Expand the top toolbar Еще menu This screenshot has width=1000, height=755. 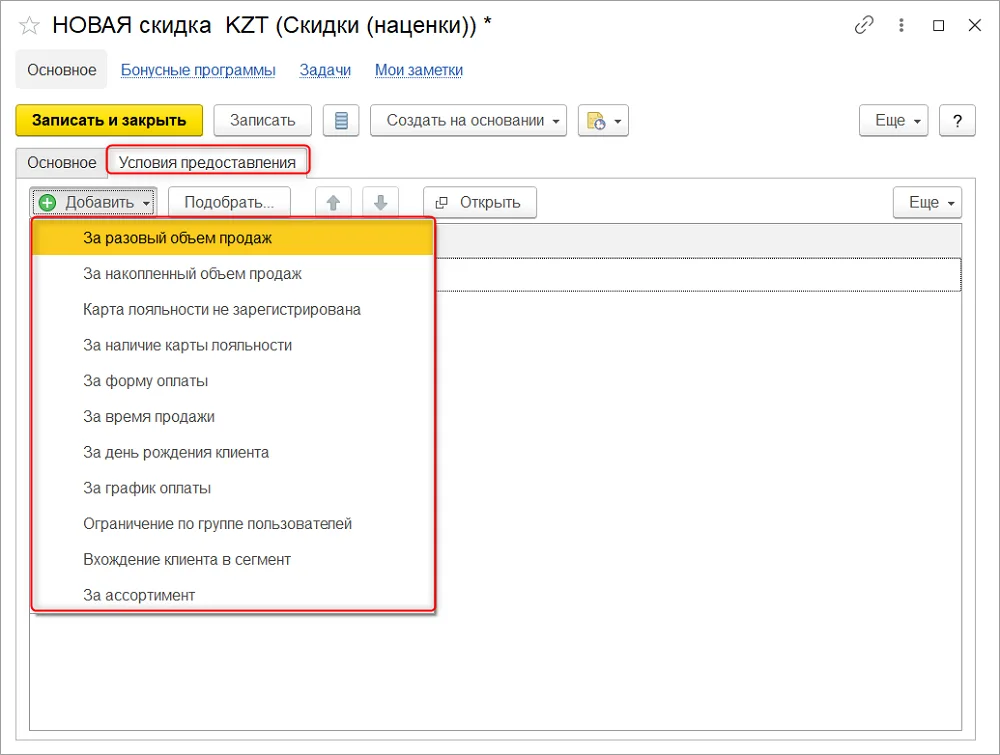[893, 121]
